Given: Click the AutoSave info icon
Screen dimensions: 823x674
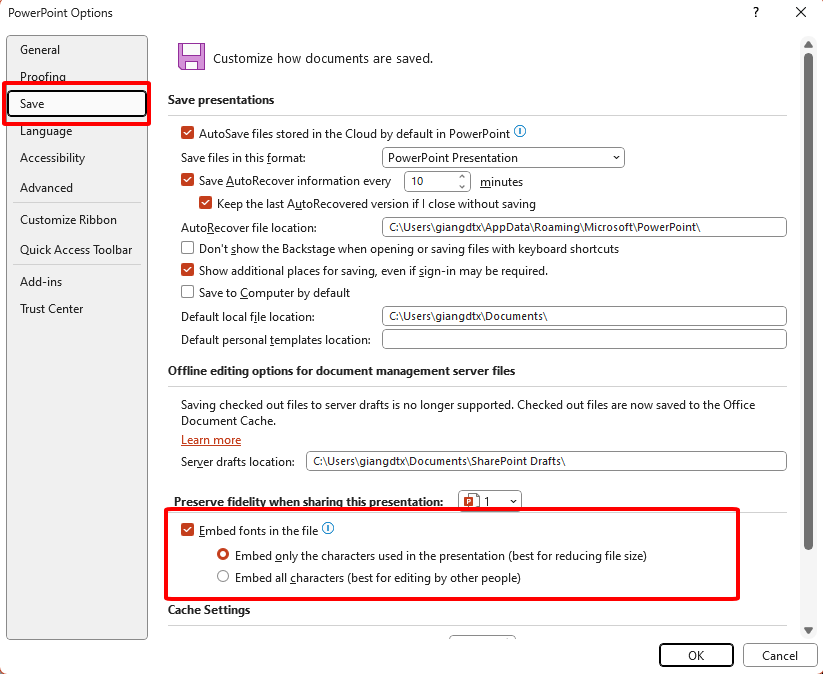Looking at the screenshot, I should pos(520,132).
